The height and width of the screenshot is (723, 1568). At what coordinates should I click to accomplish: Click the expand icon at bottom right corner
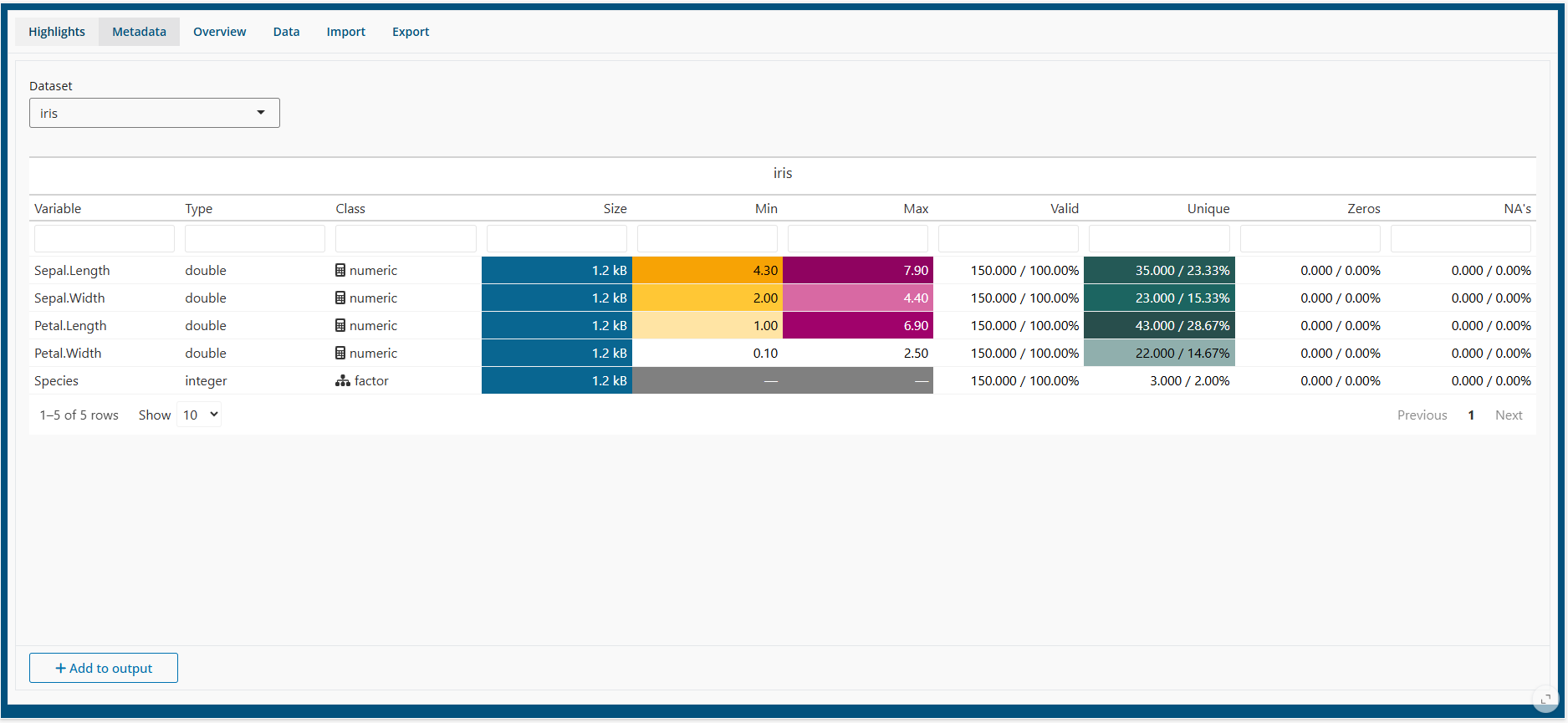[1545, 699]
